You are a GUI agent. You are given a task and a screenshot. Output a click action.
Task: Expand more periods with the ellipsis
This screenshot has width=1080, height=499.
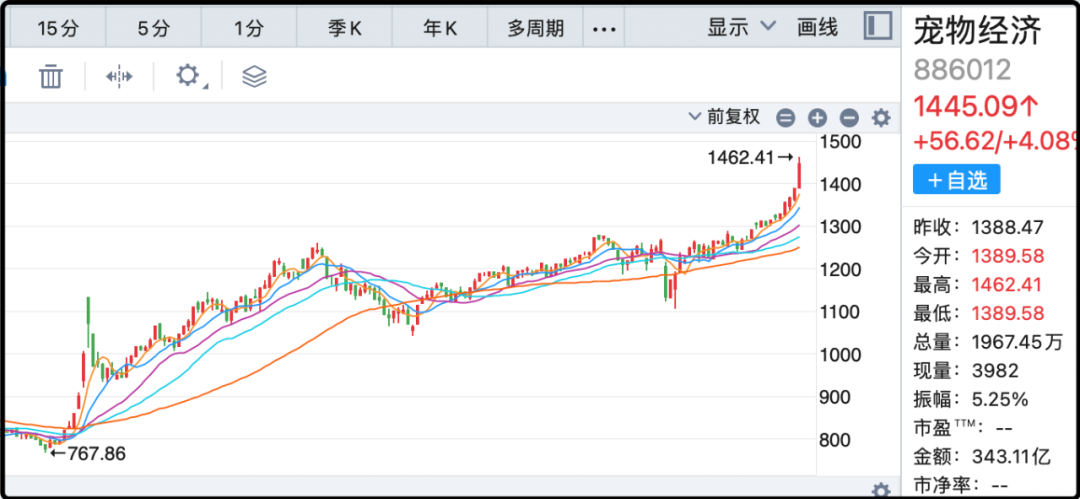(x=604, y=29)
